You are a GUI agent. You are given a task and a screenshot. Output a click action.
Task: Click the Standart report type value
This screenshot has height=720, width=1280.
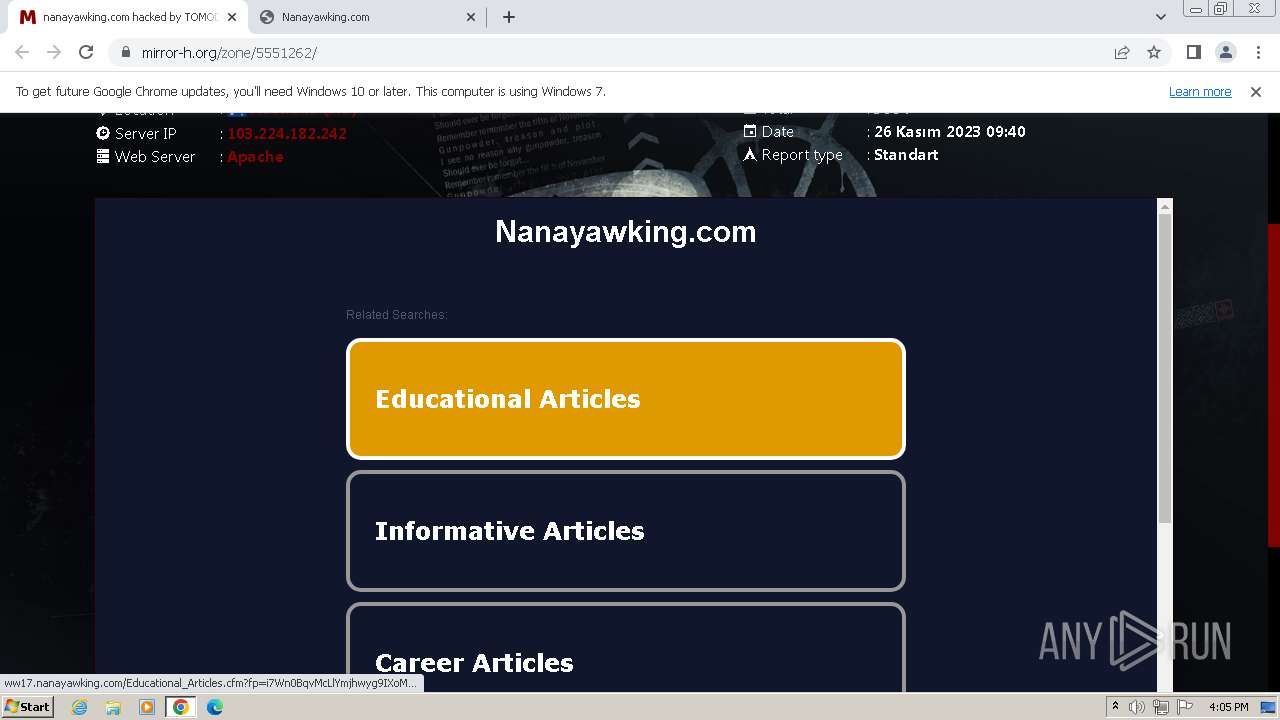point(906,155)
